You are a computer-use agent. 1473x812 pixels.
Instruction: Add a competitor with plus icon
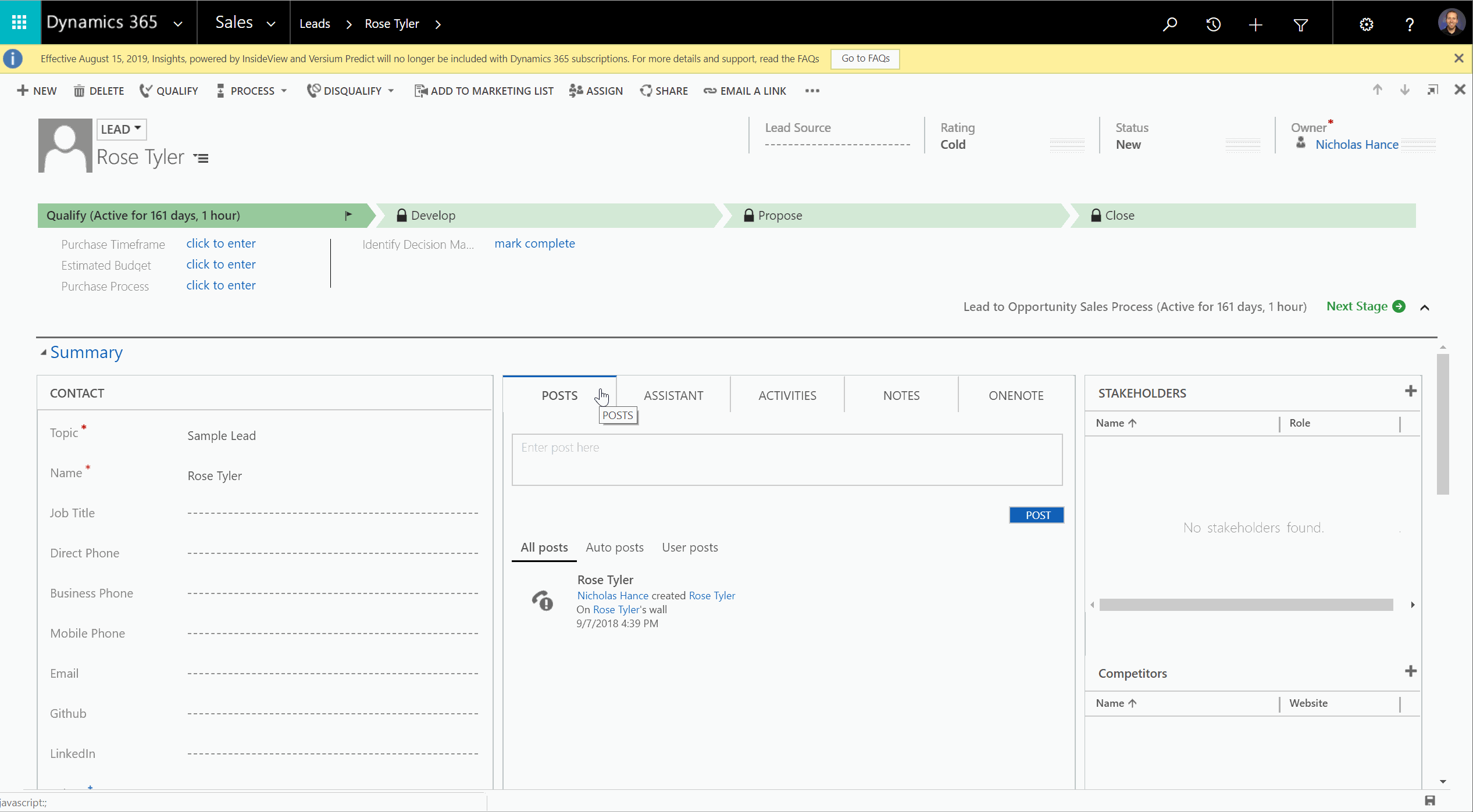[1410, 671]
